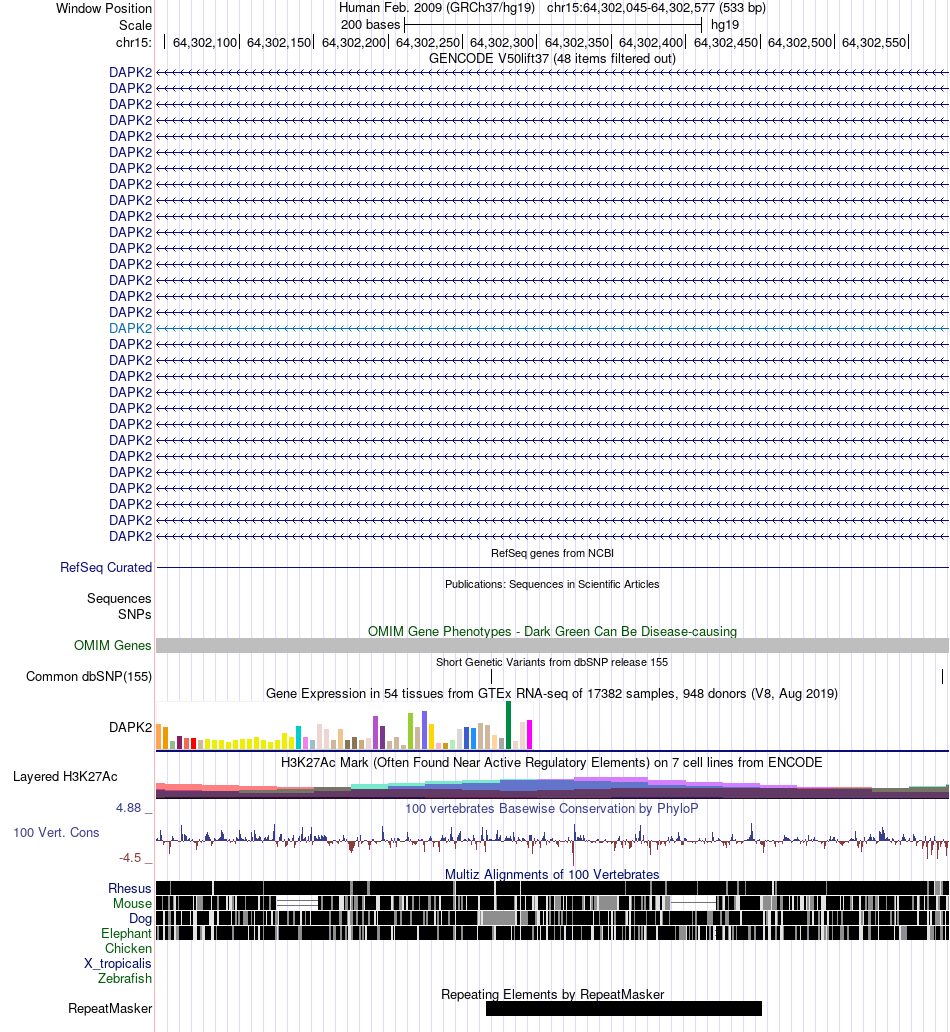Select the Zebrafish alignment label
The width and height of the screenshot is (950, 1032).
125,979
